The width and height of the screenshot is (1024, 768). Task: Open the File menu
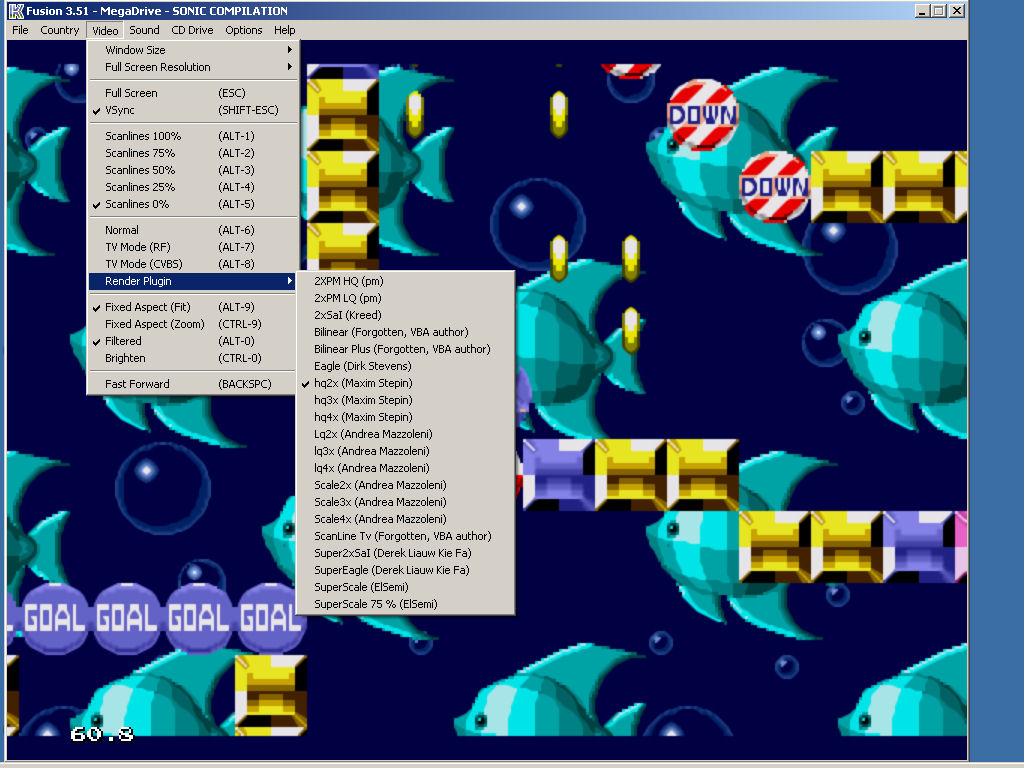pos(20,30)
